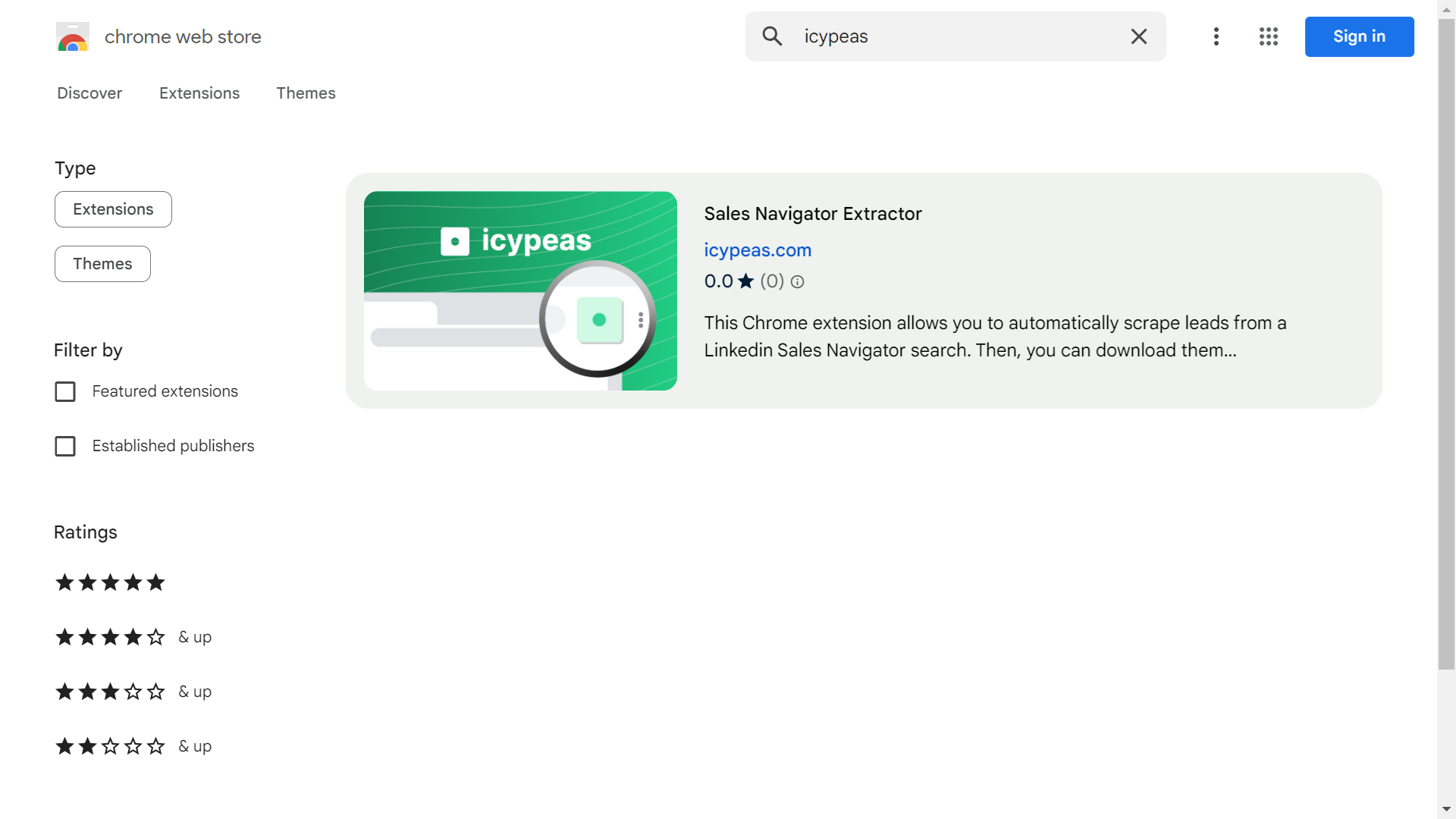Click the scrollbar down arrow

pos(1447,810)
